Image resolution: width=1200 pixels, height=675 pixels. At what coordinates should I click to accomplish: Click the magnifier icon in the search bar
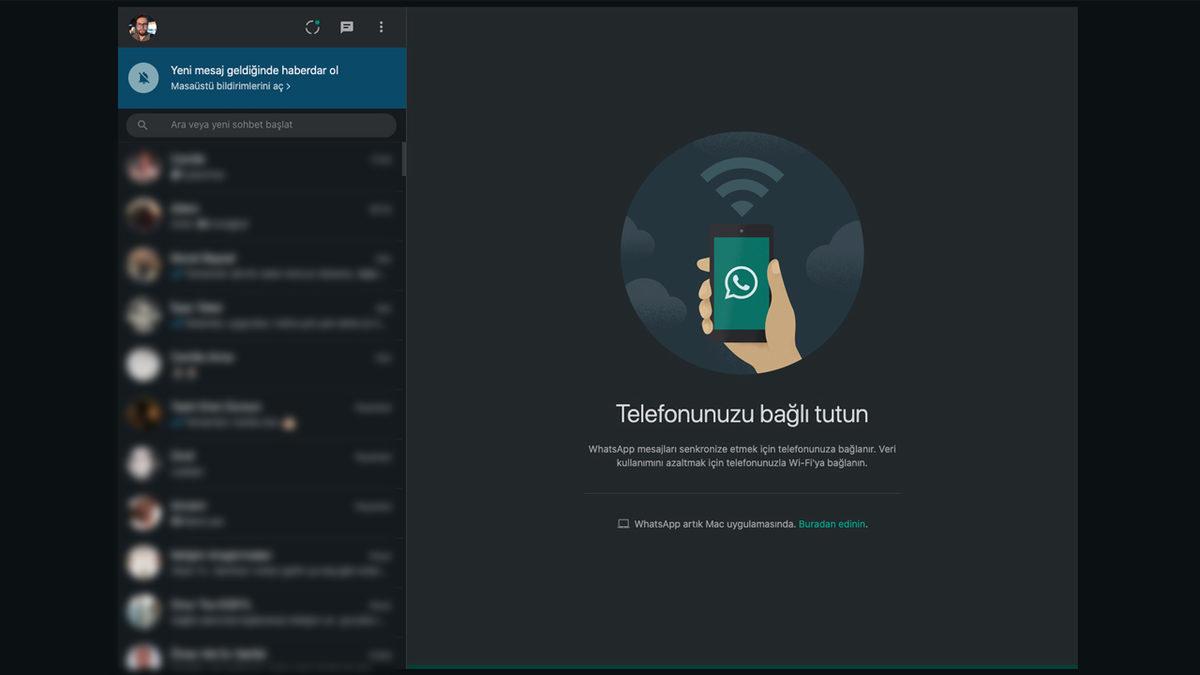[x=142, y=124]
